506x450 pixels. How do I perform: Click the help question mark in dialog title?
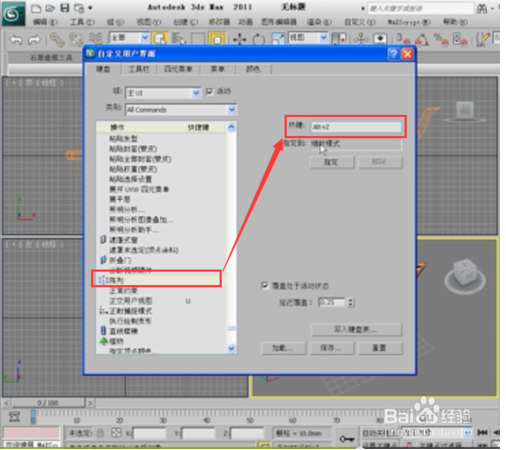point(393,54)
